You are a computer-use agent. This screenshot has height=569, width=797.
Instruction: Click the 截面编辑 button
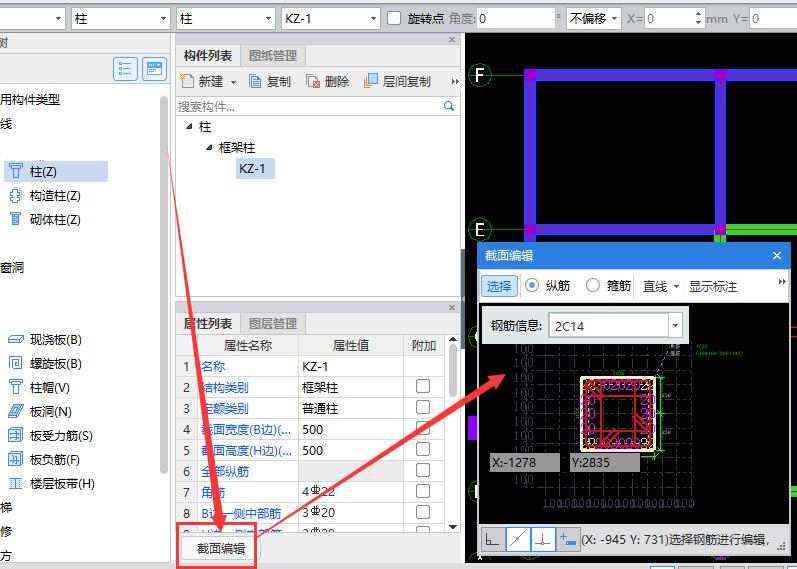tap(221, 549)
